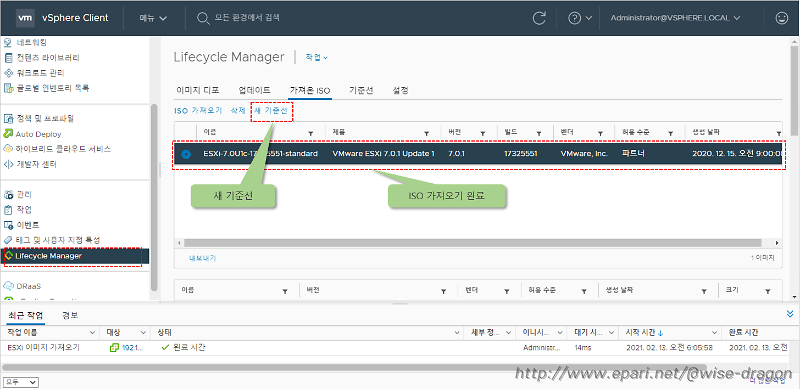Click the VMware, Inc. vendor cell
Screen dimensions: 800x389
pos(584,154)
